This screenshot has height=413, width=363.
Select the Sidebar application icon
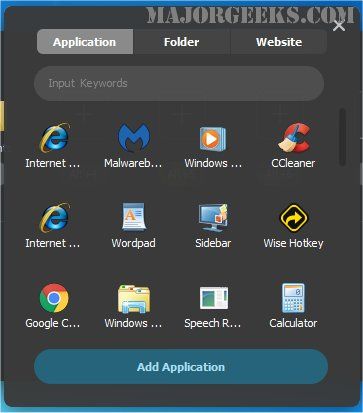pos(213,218)
